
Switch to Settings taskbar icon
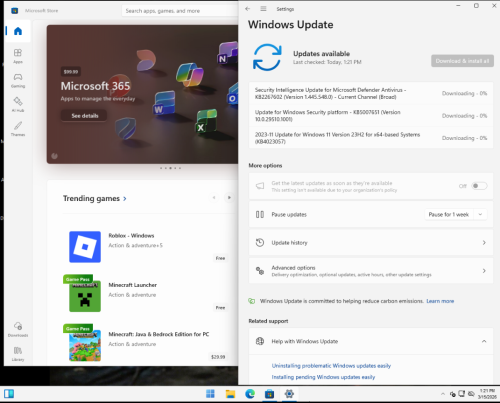(289, 394)
